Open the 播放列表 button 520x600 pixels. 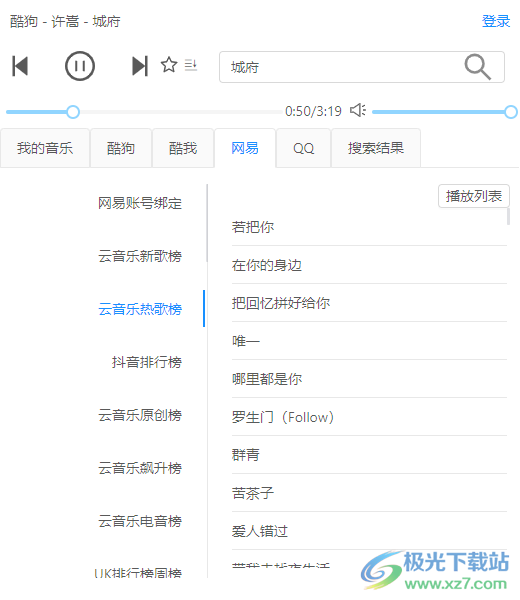click(474, 196)
